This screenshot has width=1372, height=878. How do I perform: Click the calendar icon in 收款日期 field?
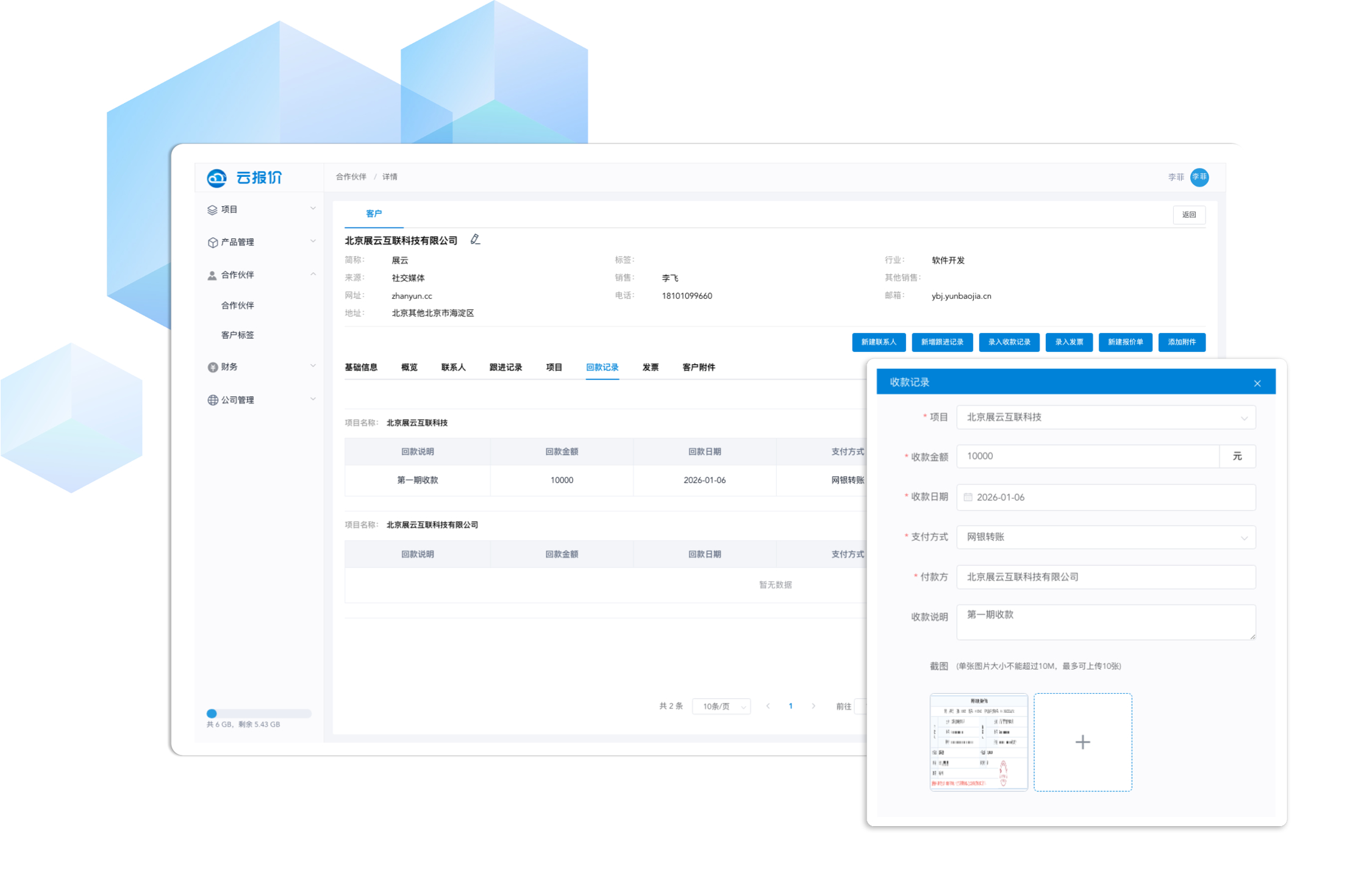(x=968, y=498)
